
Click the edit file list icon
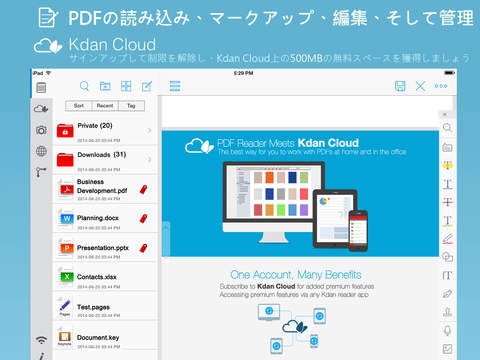[147, 86]
